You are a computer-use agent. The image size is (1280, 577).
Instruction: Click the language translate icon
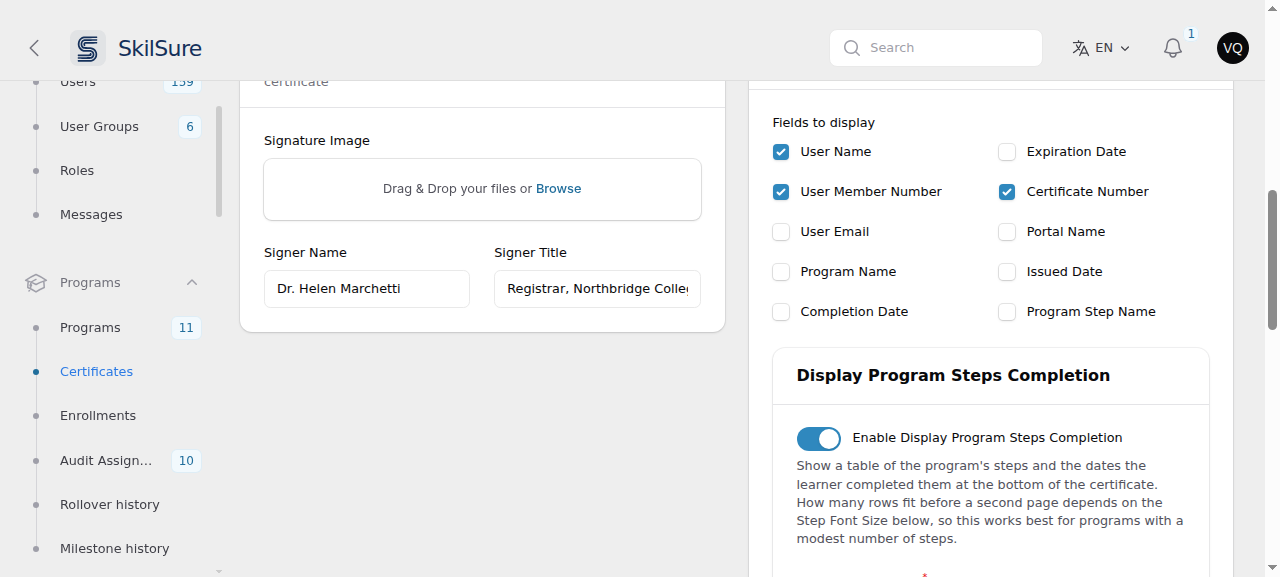[x=1080, y=48]
